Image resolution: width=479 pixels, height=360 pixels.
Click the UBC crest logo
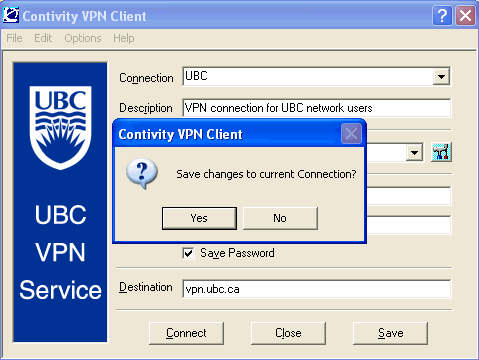click(x=60, y=128)
